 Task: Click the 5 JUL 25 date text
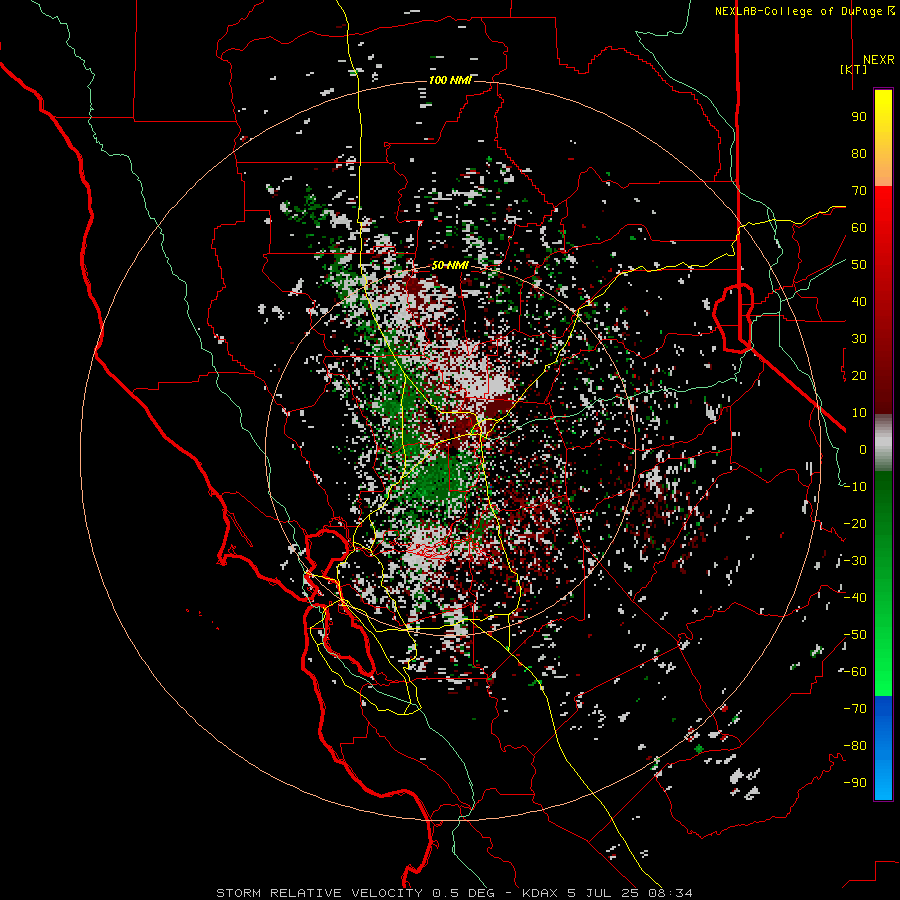(604, 893)
